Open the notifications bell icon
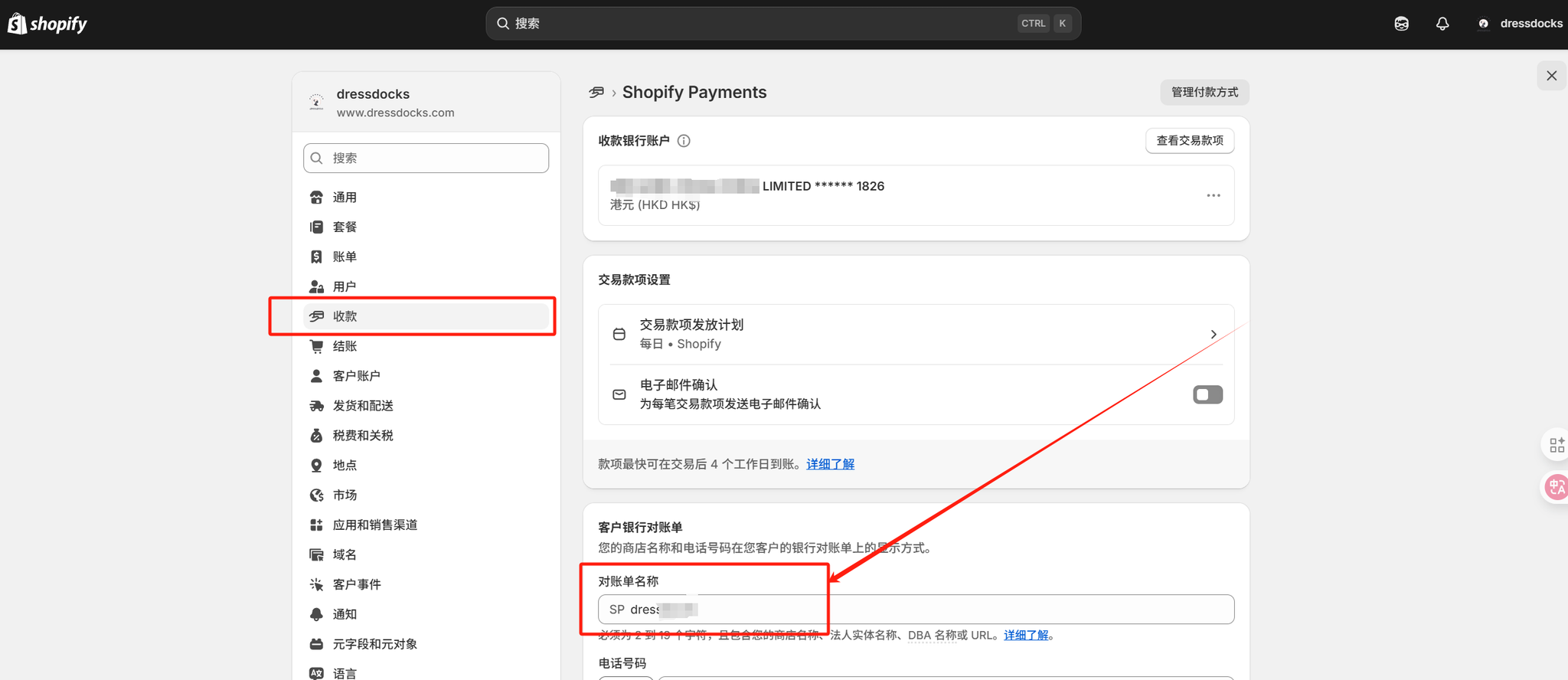This screenshot has height=680, width=1568. 1442,24
